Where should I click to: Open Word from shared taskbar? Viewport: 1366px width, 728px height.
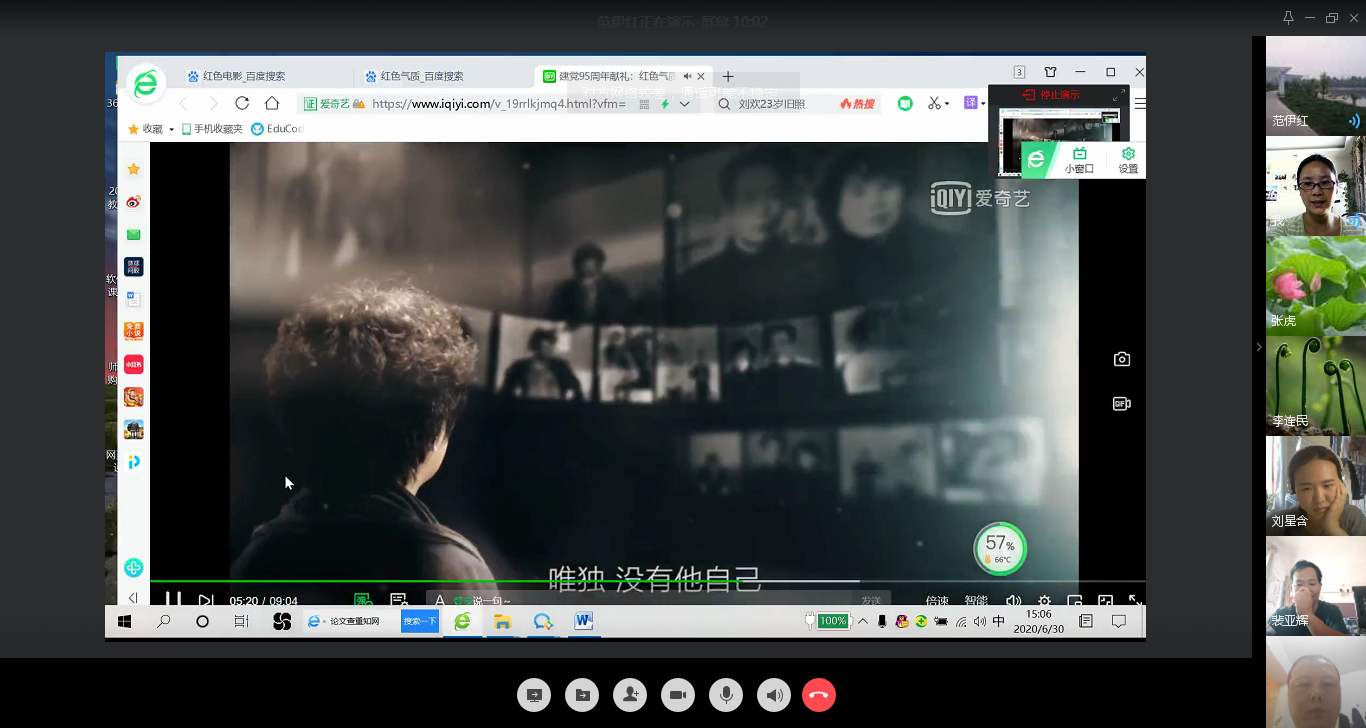pos(584,621)
